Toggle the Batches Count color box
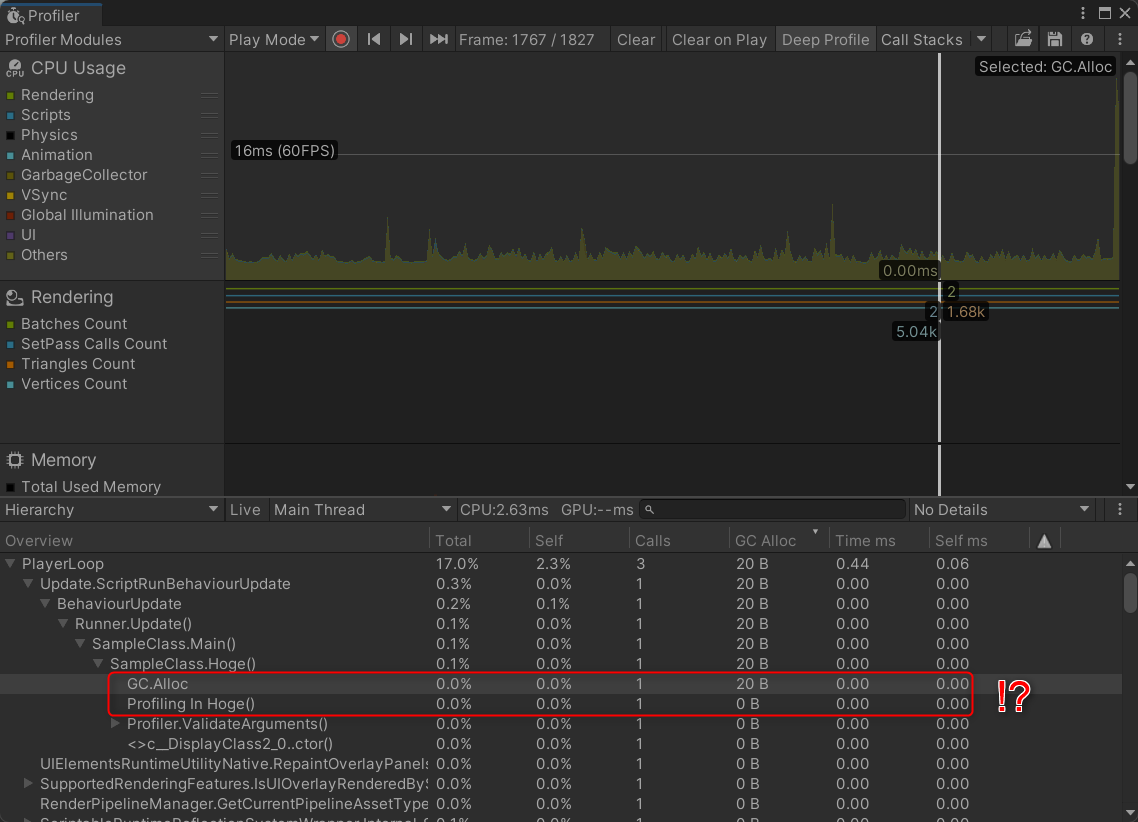 tap(10, 324)
